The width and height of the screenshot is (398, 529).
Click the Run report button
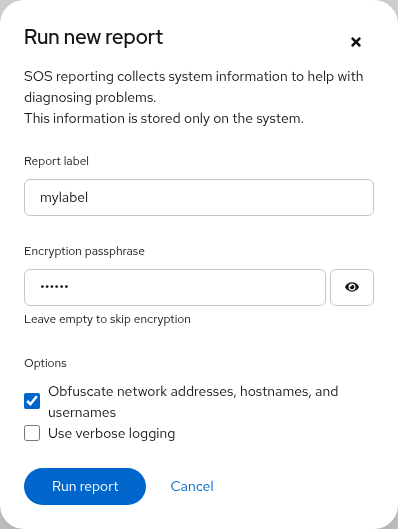(85, 486)
